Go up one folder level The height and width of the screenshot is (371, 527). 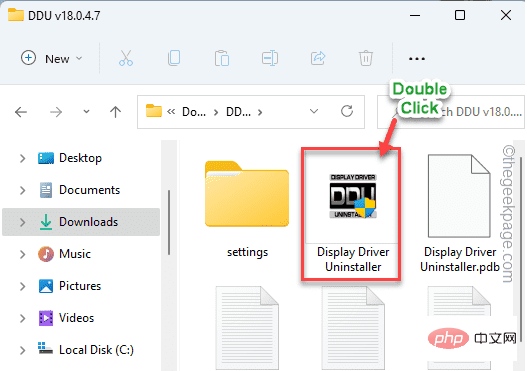(x=115, y=112)
